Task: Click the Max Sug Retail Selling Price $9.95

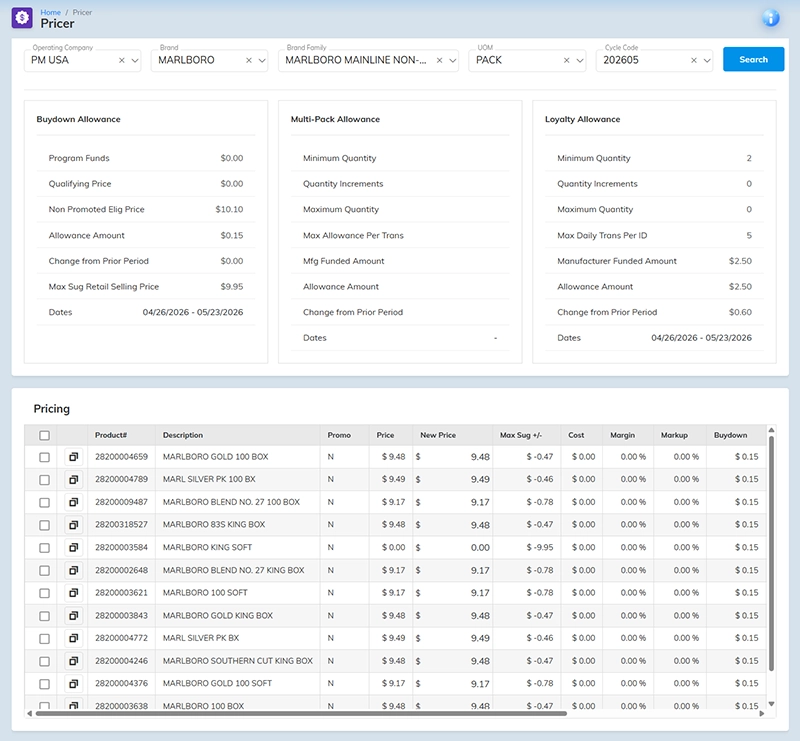Action: tap(232, 286)
